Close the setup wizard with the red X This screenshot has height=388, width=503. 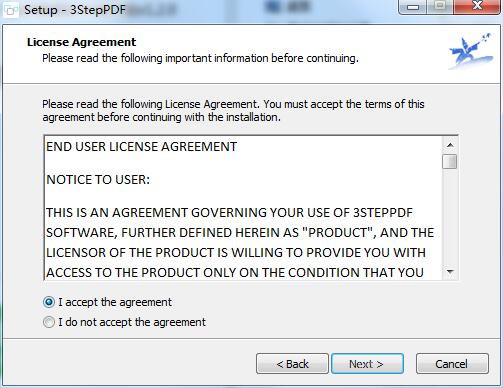(x=477, y=7)
